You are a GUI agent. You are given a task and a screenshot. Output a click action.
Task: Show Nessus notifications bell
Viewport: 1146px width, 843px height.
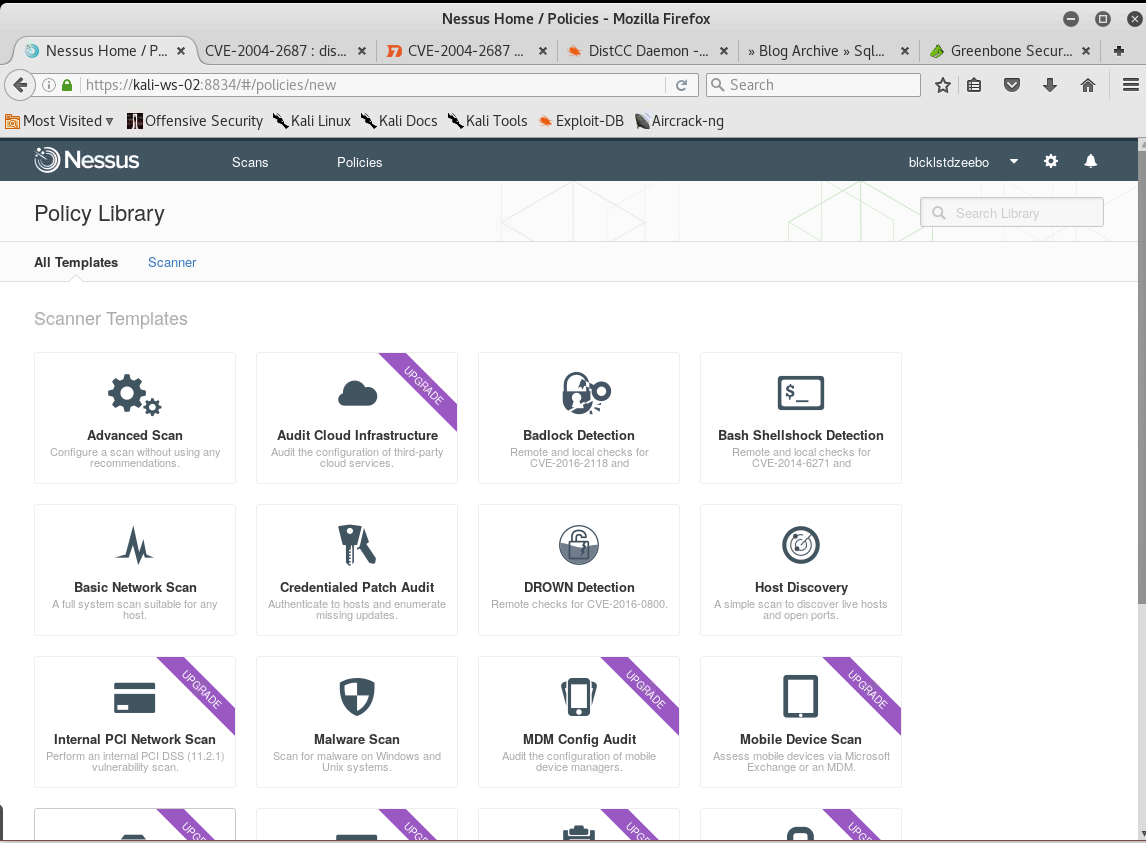click(1090, 162)
